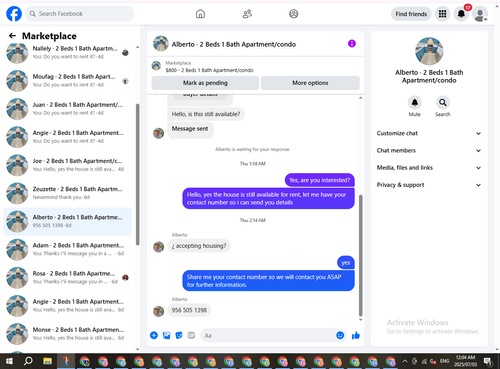Screen dimensions: 500x369
Task: Click the "Hello, is this still available?" message
Action: point(206,114)
